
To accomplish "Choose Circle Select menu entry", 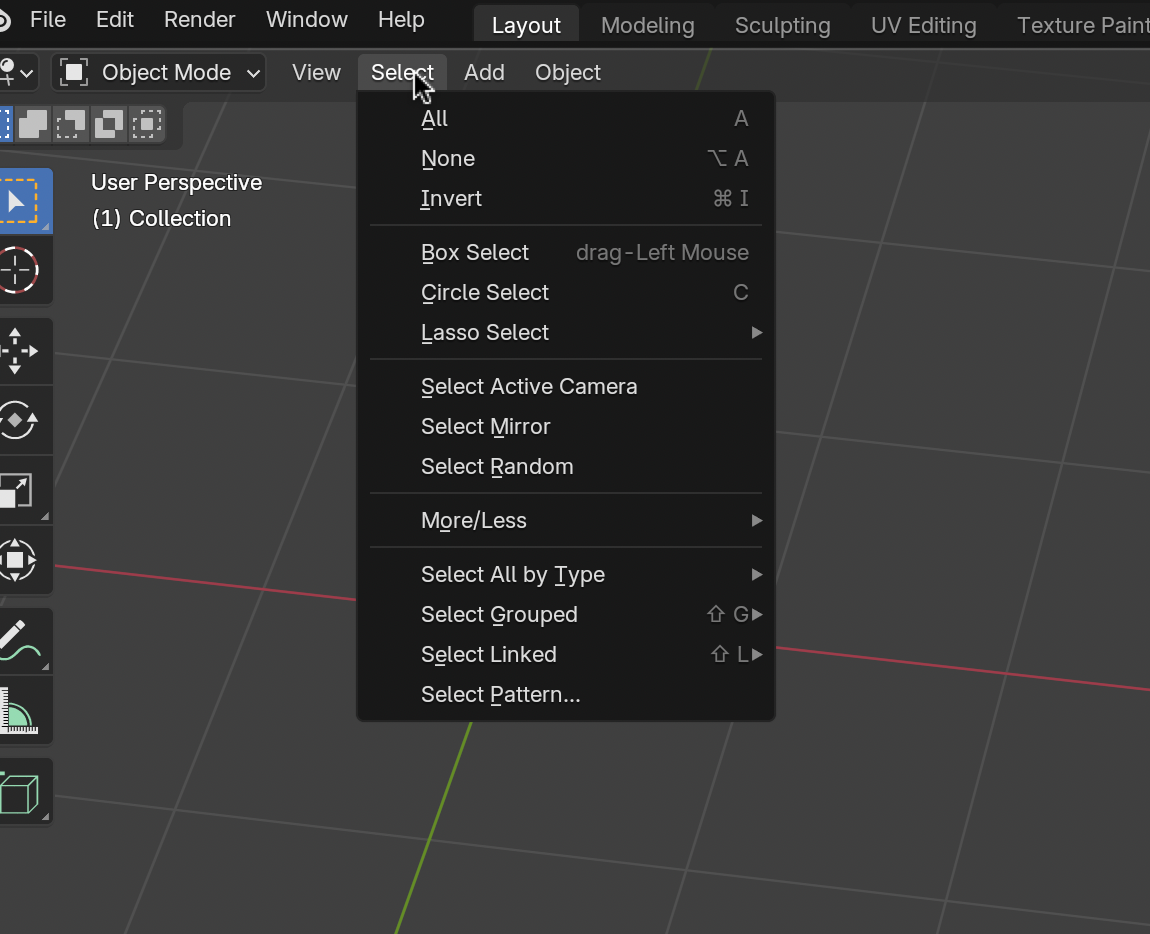I will (x=566, y=293).
